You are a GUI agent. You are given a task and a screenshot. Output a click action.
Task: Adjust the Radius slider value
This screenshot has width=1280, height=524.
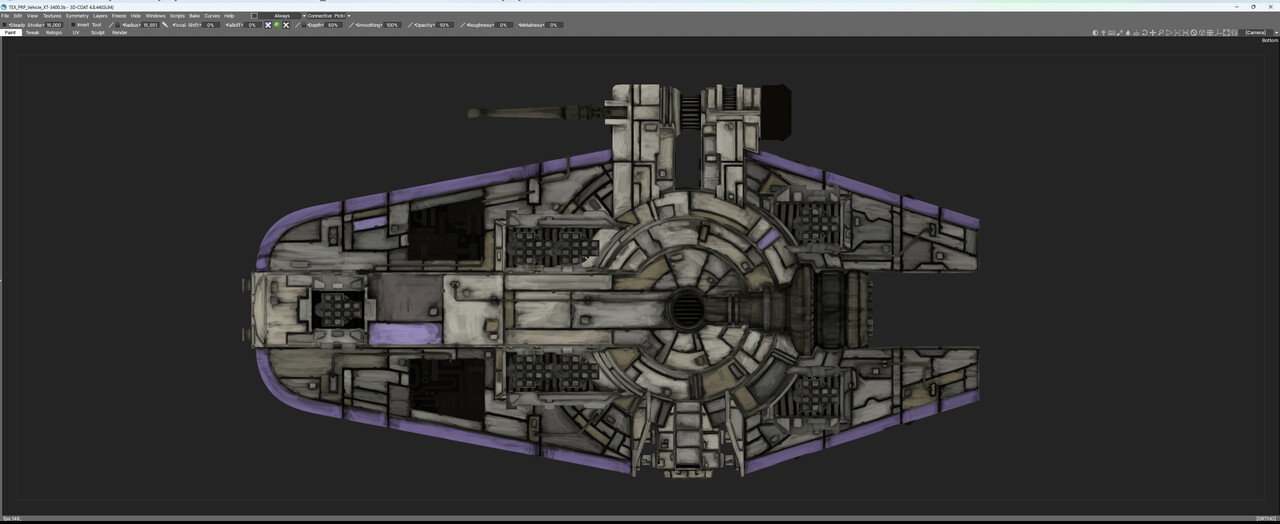[151, 25]
